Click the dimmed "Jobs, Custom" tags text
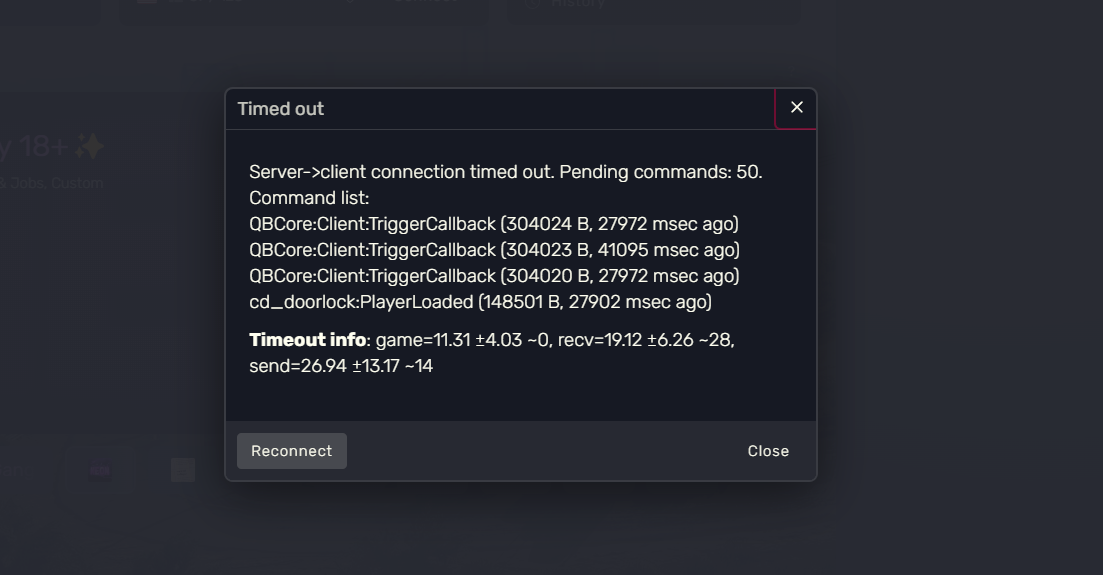Viewport: 1103px width, 575px height. tap(56, 184)
